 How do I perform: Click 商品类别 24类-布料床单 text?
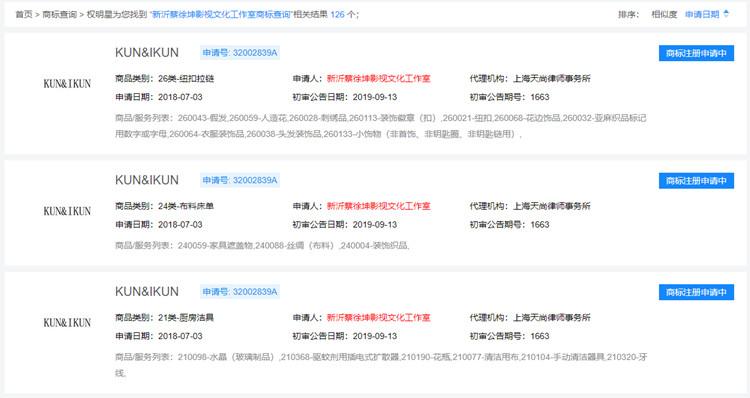pos(165,206)
